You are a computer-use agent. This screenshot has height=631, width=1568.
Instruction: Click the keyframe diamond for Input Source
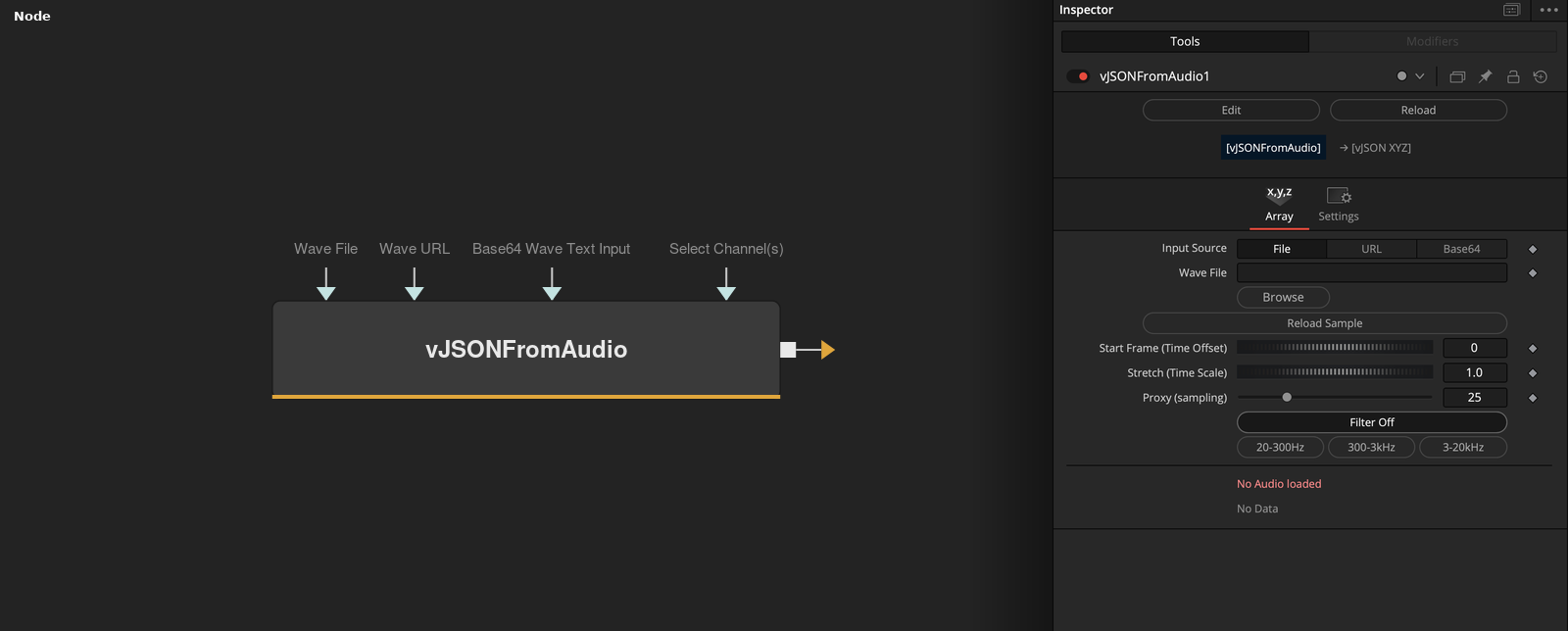[1533, 249]
